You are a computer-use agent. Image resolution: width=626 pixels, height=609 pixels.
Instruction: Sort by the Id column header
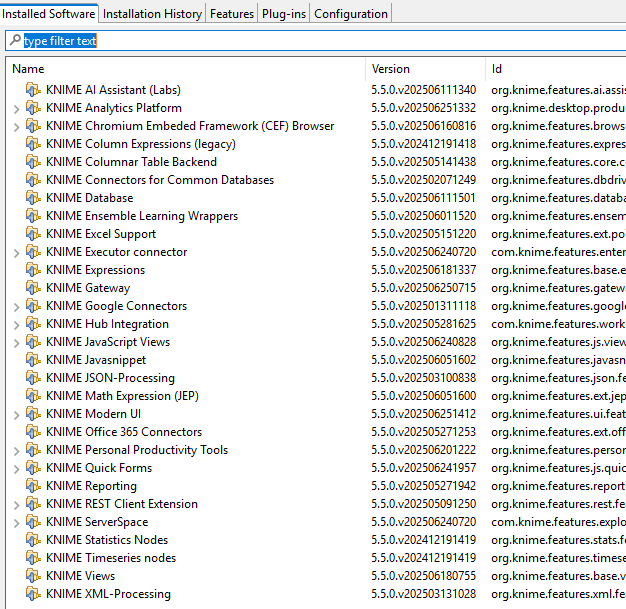556,69
